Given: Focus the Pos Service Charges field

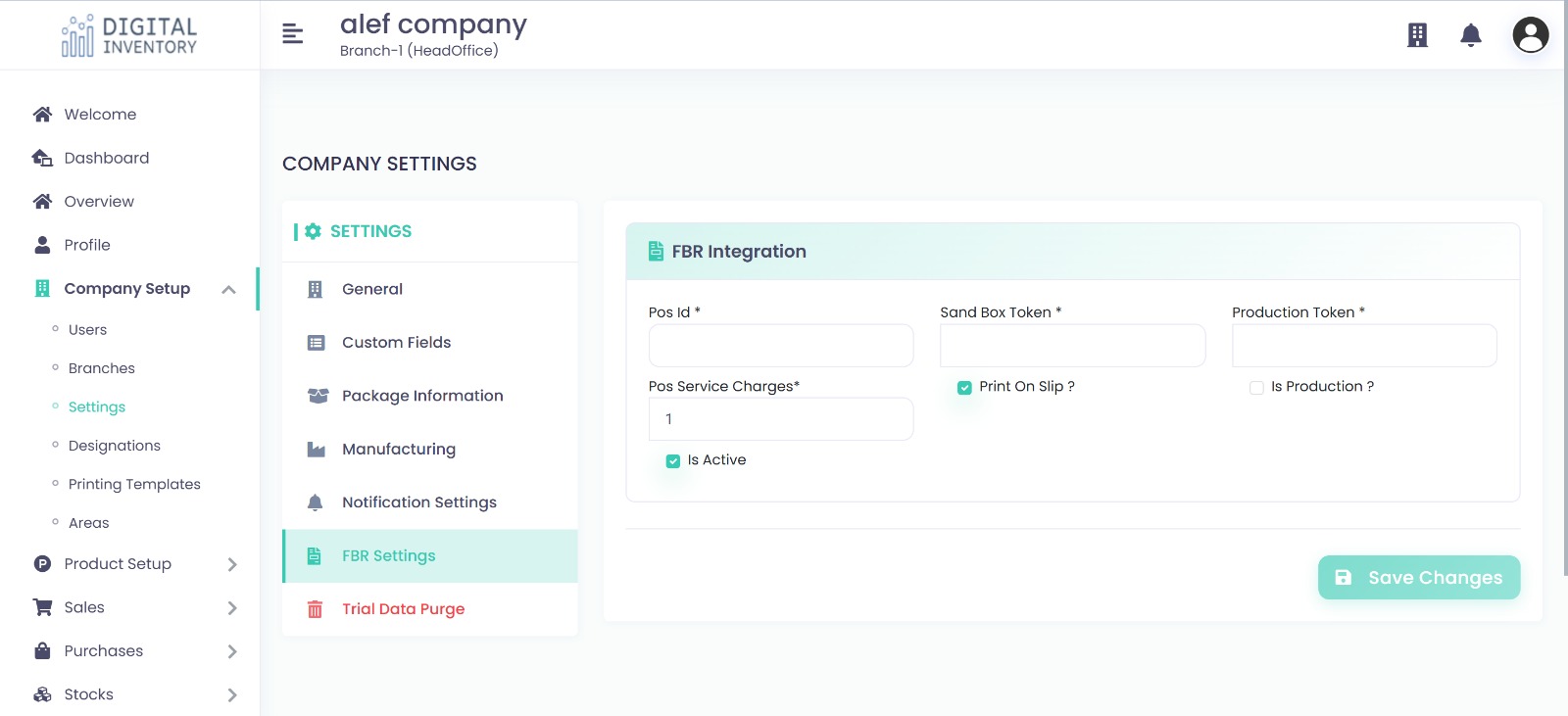Looking at the screenshot, I should (x=781, y=419).
